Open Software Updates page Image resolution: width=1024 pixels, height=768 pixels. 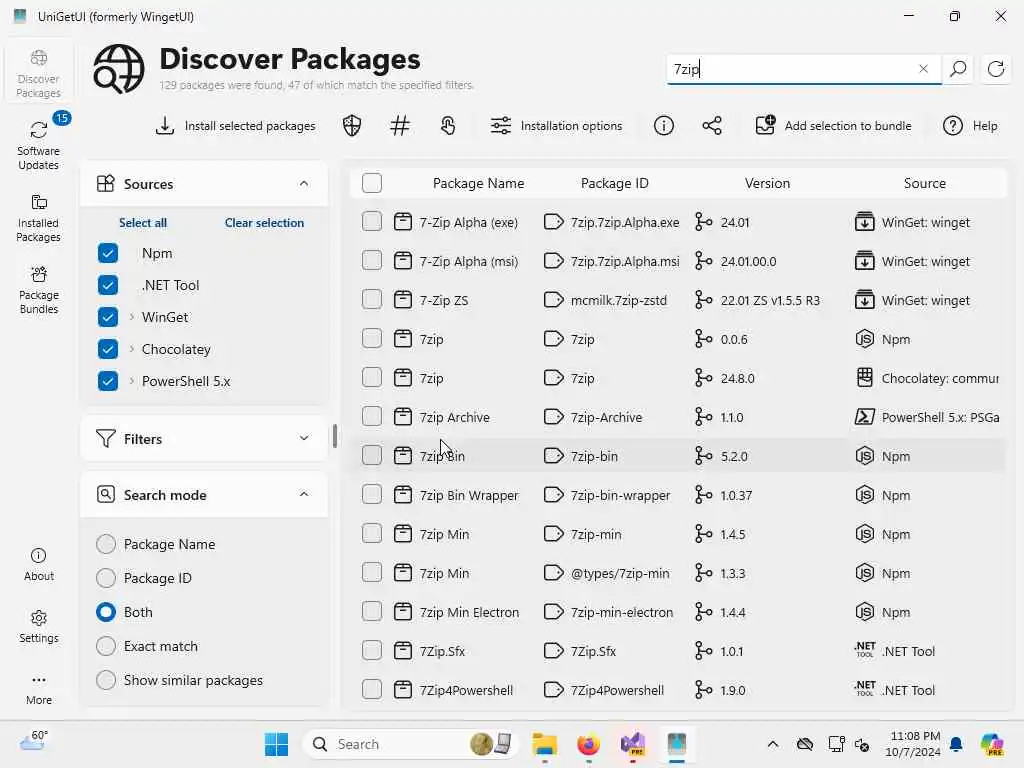click(x=39, y=146)
